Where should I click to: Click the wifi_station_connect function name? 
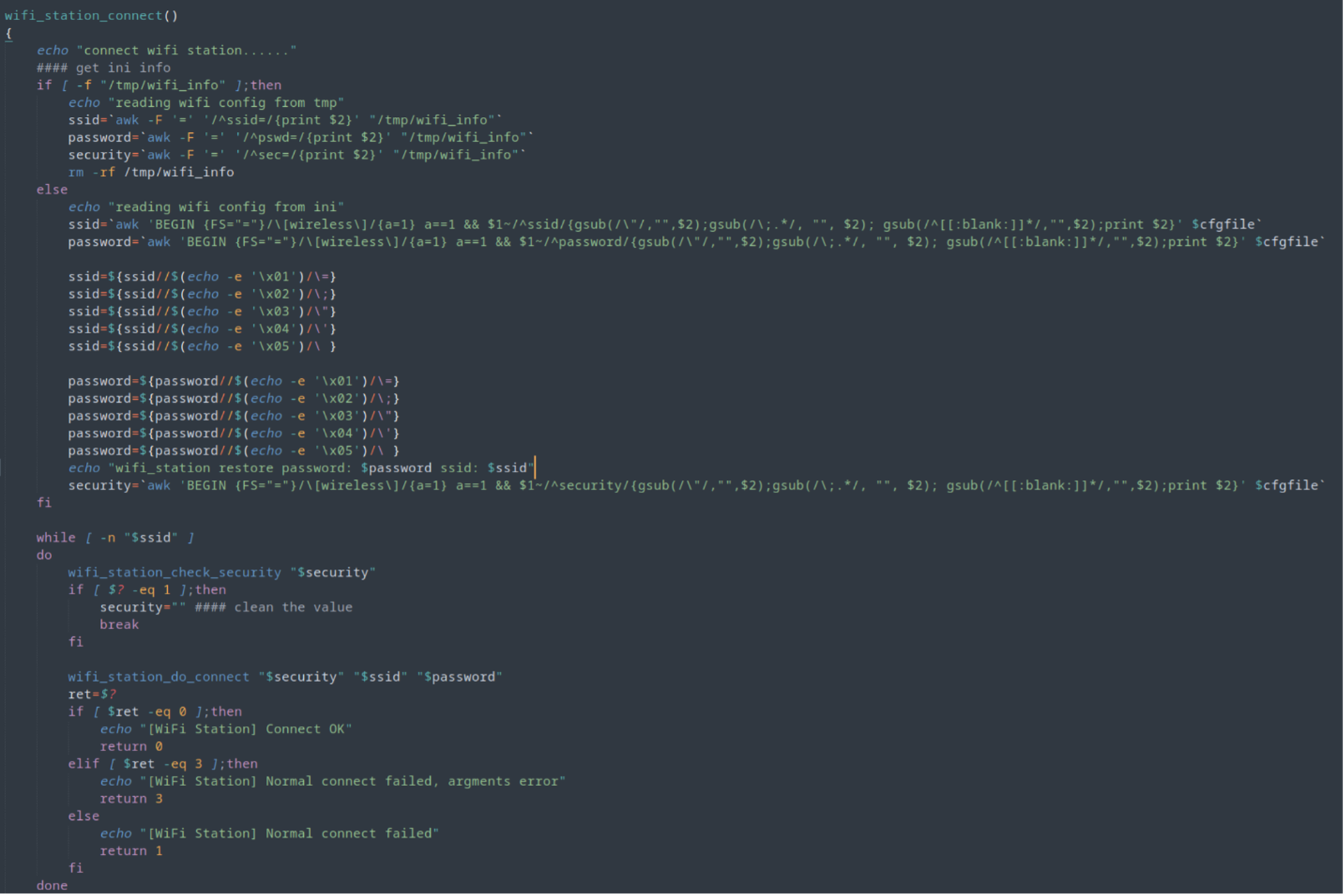(83, 15)
